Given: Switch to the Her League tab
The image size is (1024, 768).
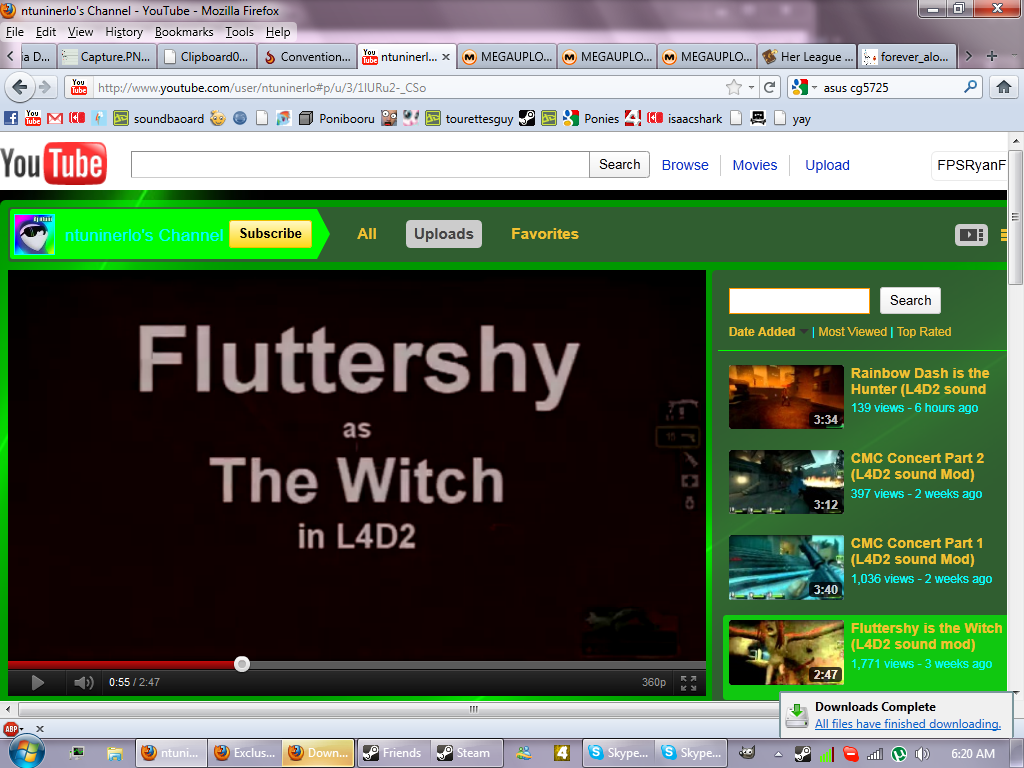Looking at the screenshot, I should pyautogui.click(x=807, y=57).
